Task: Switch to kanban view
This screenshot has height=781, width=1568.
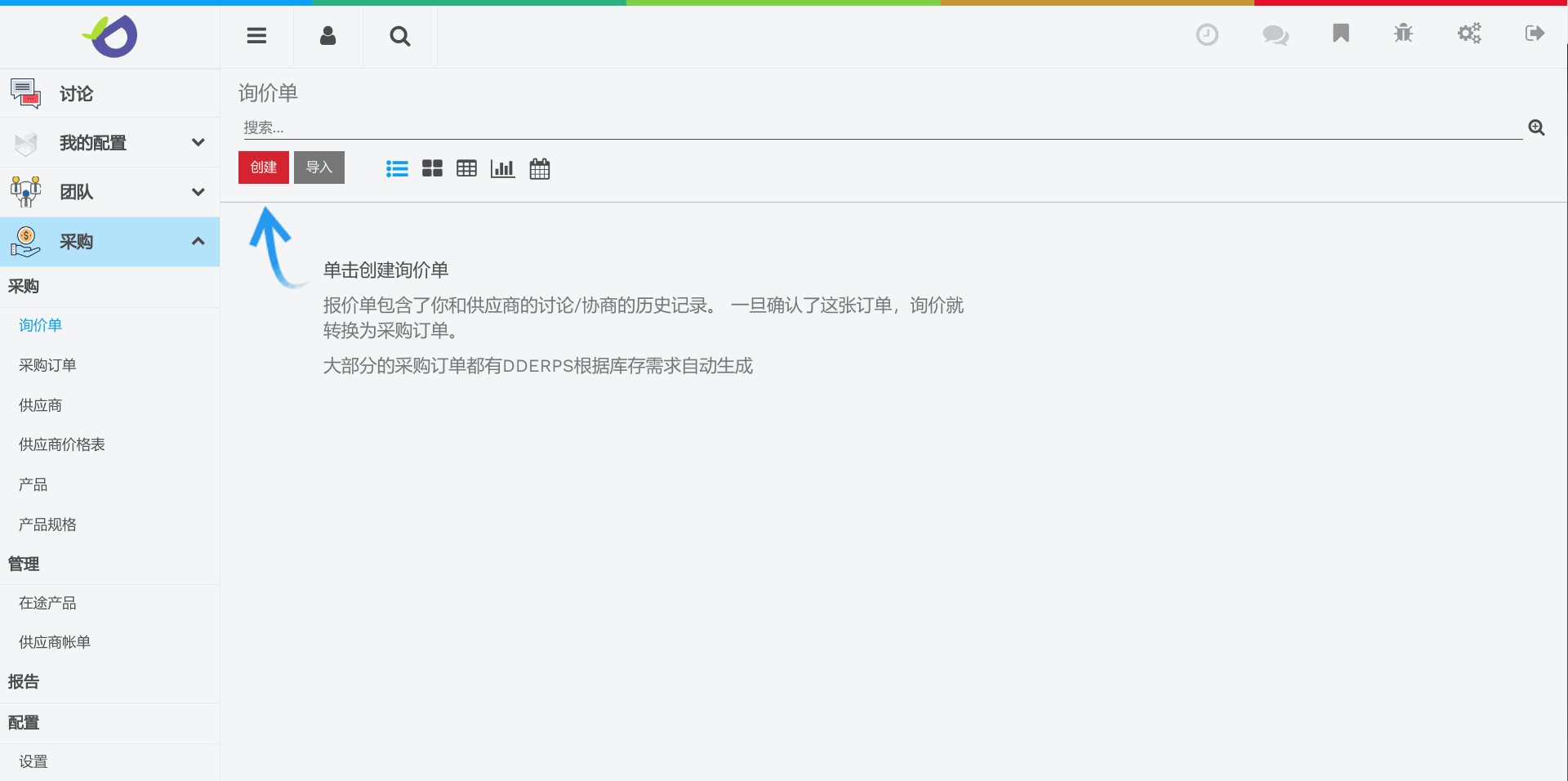Action: coord(432,168)
